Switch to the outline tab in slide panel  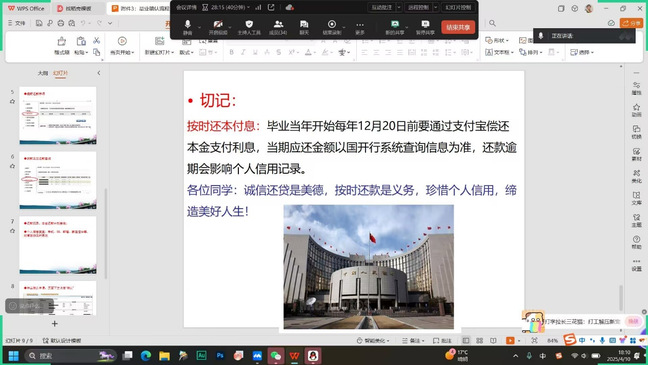pyautogui.click(x=43, y=73)
